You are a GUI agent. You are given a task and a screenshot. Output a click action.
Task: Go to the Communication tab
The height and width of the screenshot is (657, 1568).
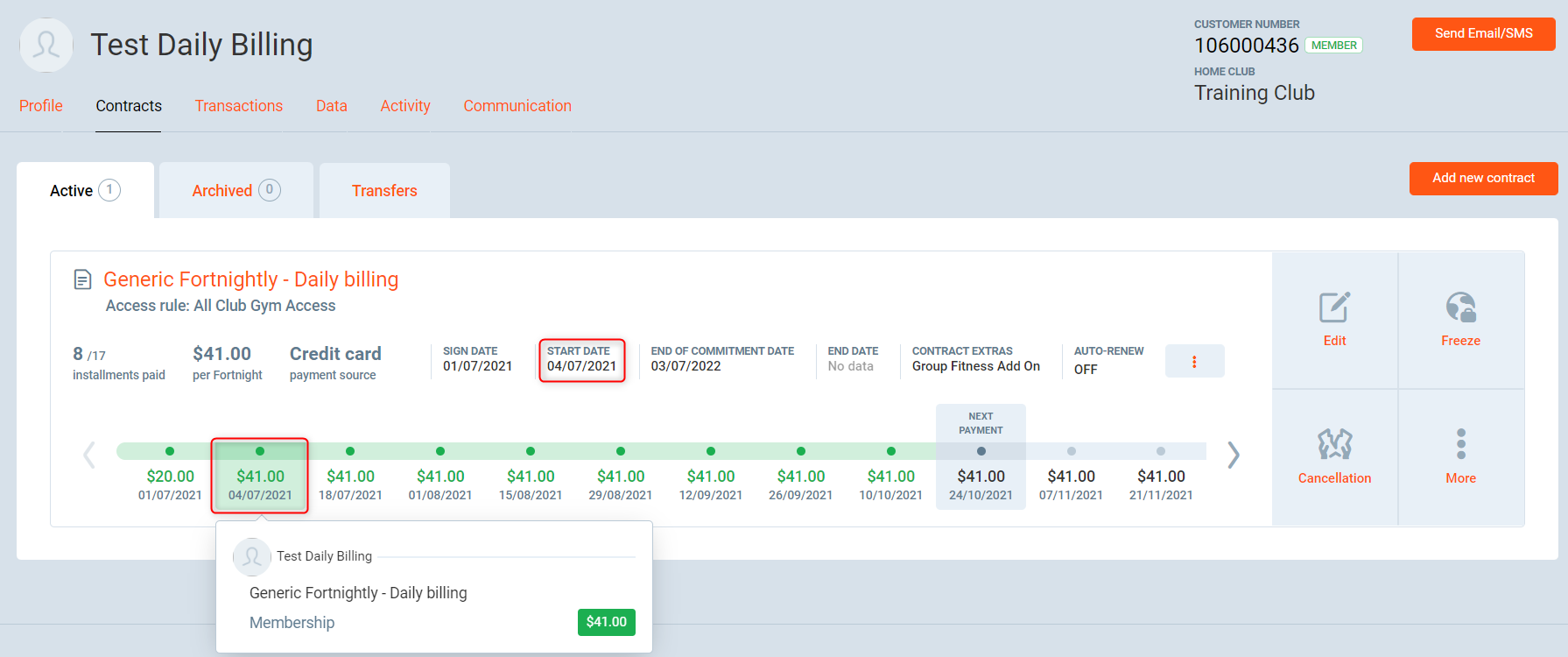click(x=517, y=106)
